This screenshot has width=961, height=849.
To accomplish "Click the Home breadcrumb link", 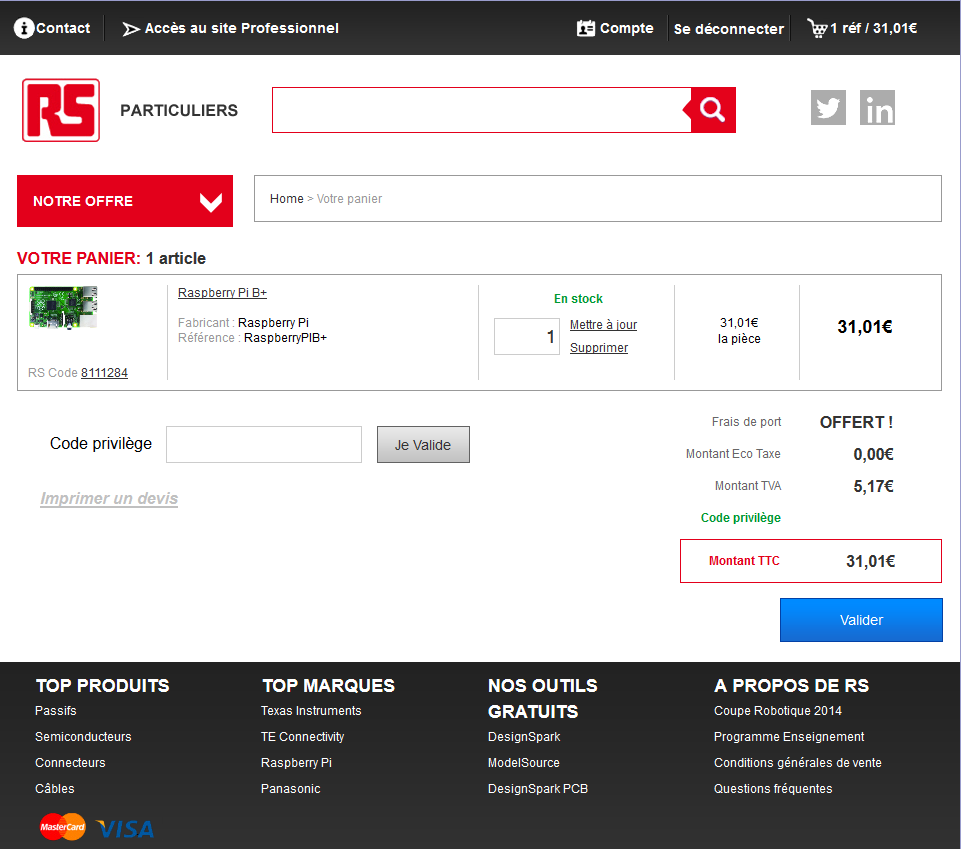I will (287, 199).
